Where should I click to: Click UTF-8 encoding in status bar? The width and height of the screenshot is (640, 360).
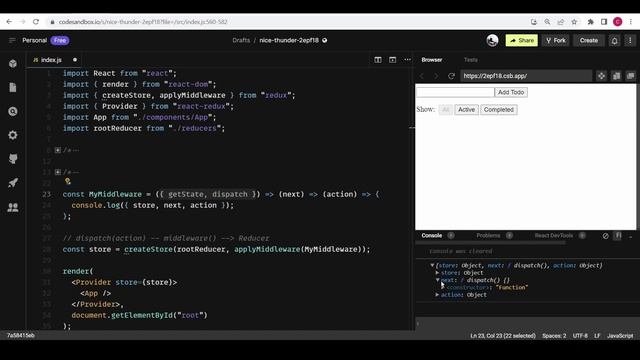point(580,336)
